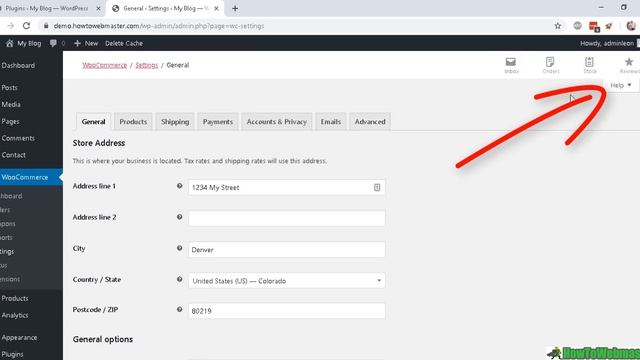Close the General Settings browser tab
The image size is (640, 360).
[x=216, y=8]
